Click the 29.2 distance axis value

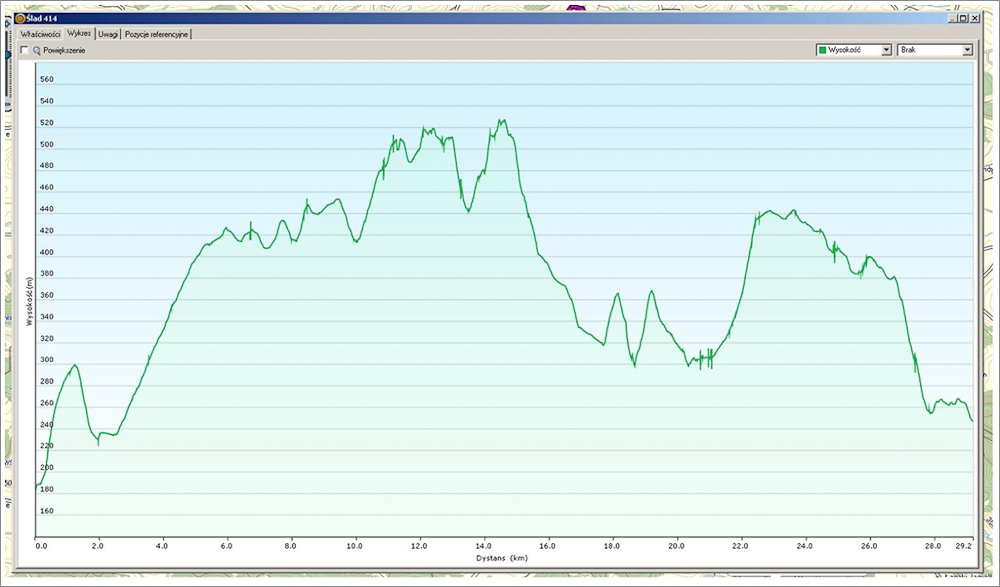964,546
